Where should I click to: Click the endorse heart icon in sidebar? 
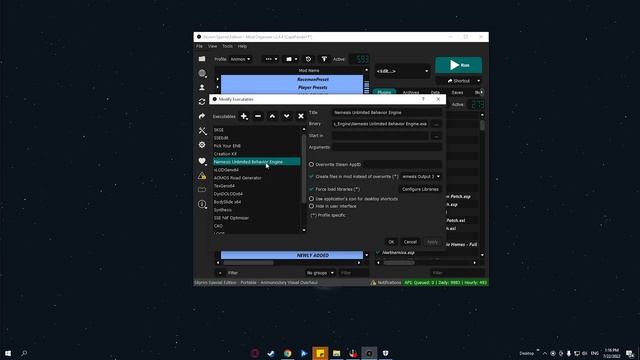click(202, 161)
